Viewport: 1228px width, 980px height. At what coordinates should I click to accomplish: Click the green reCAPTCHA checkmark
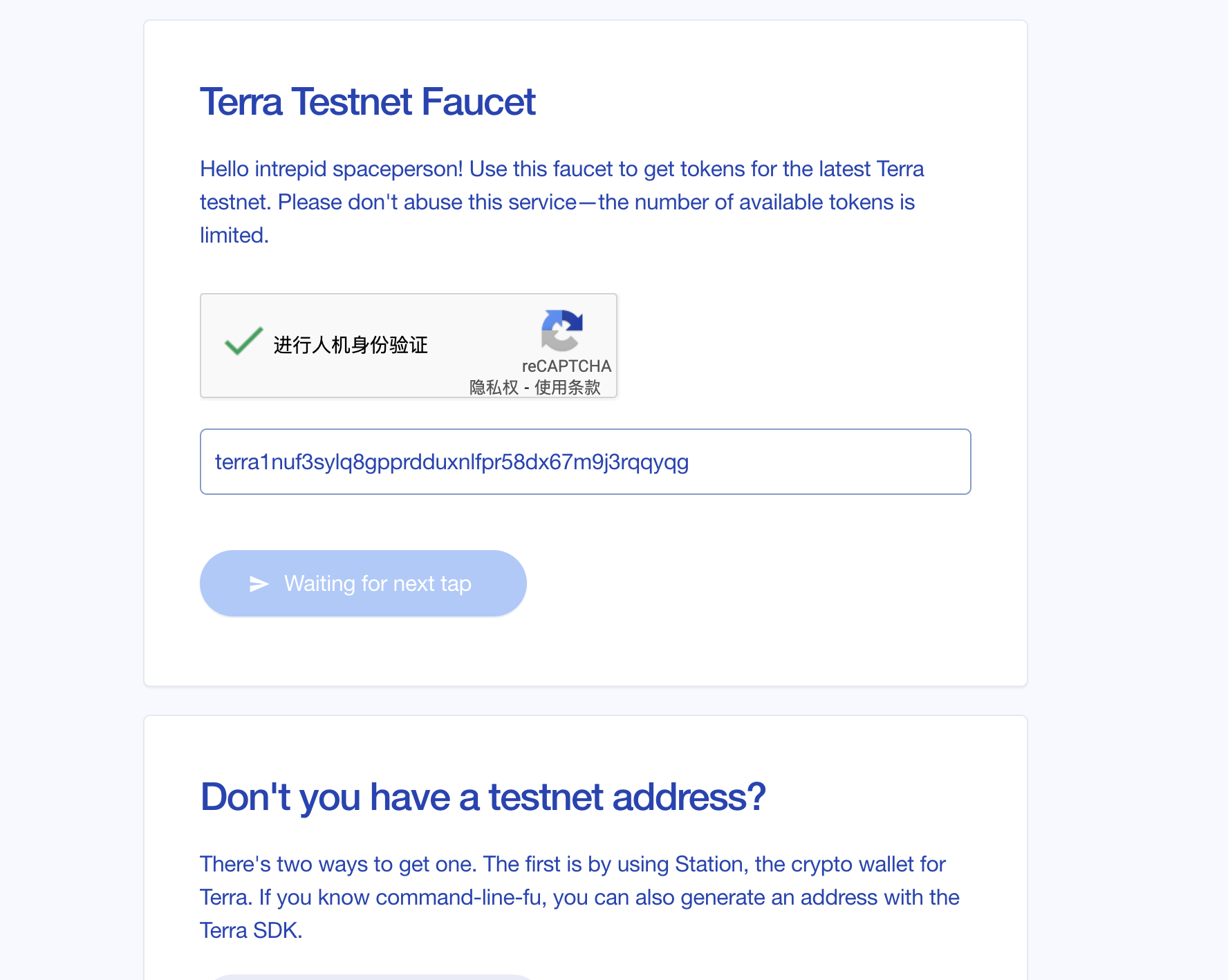(x=243, y=341)
